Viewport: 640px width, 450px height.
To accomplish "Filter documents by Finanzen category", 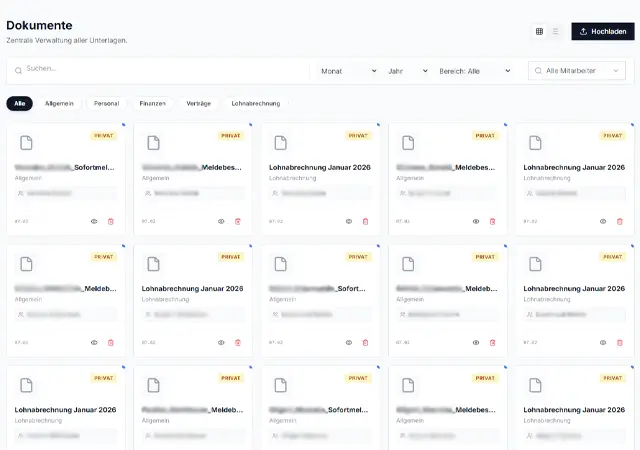I will [x=153, y=103].
